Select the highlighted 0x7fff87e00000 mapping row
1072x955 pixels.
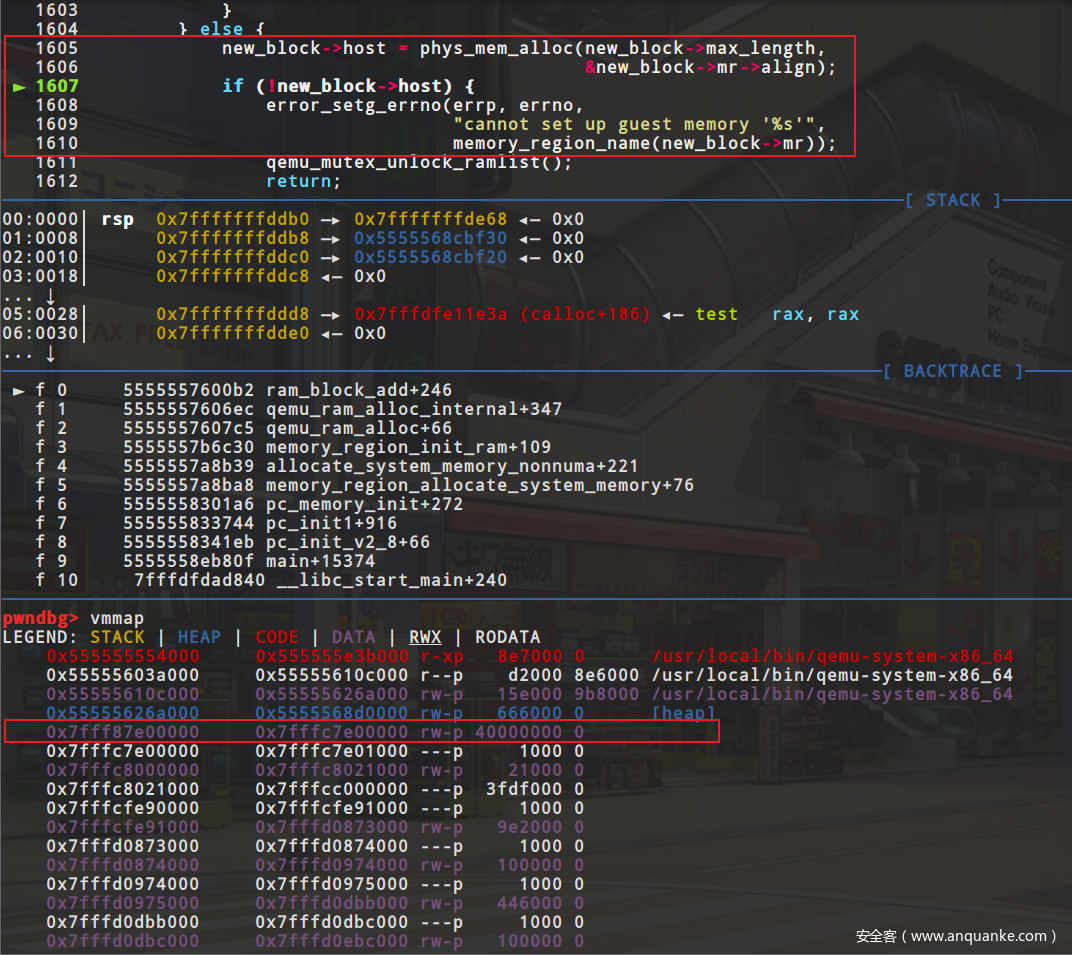point(360,732)
